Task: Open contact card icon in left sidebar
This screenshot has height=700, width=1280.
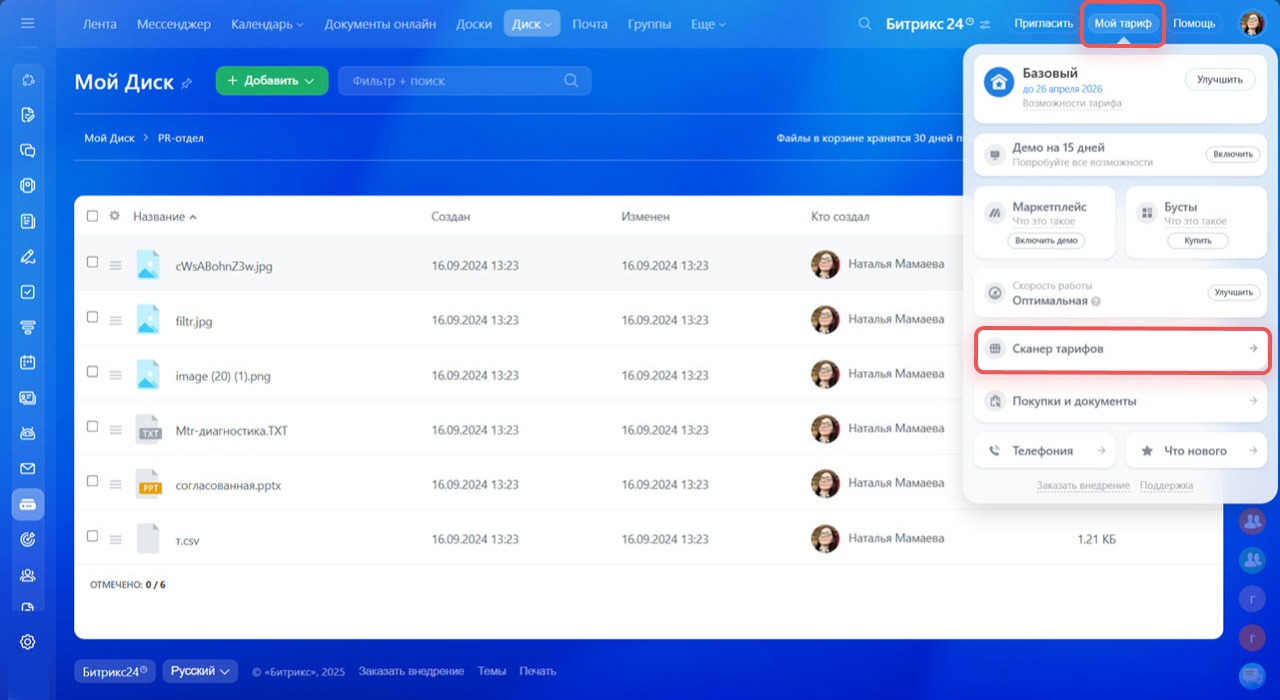Action: [27, 398]
